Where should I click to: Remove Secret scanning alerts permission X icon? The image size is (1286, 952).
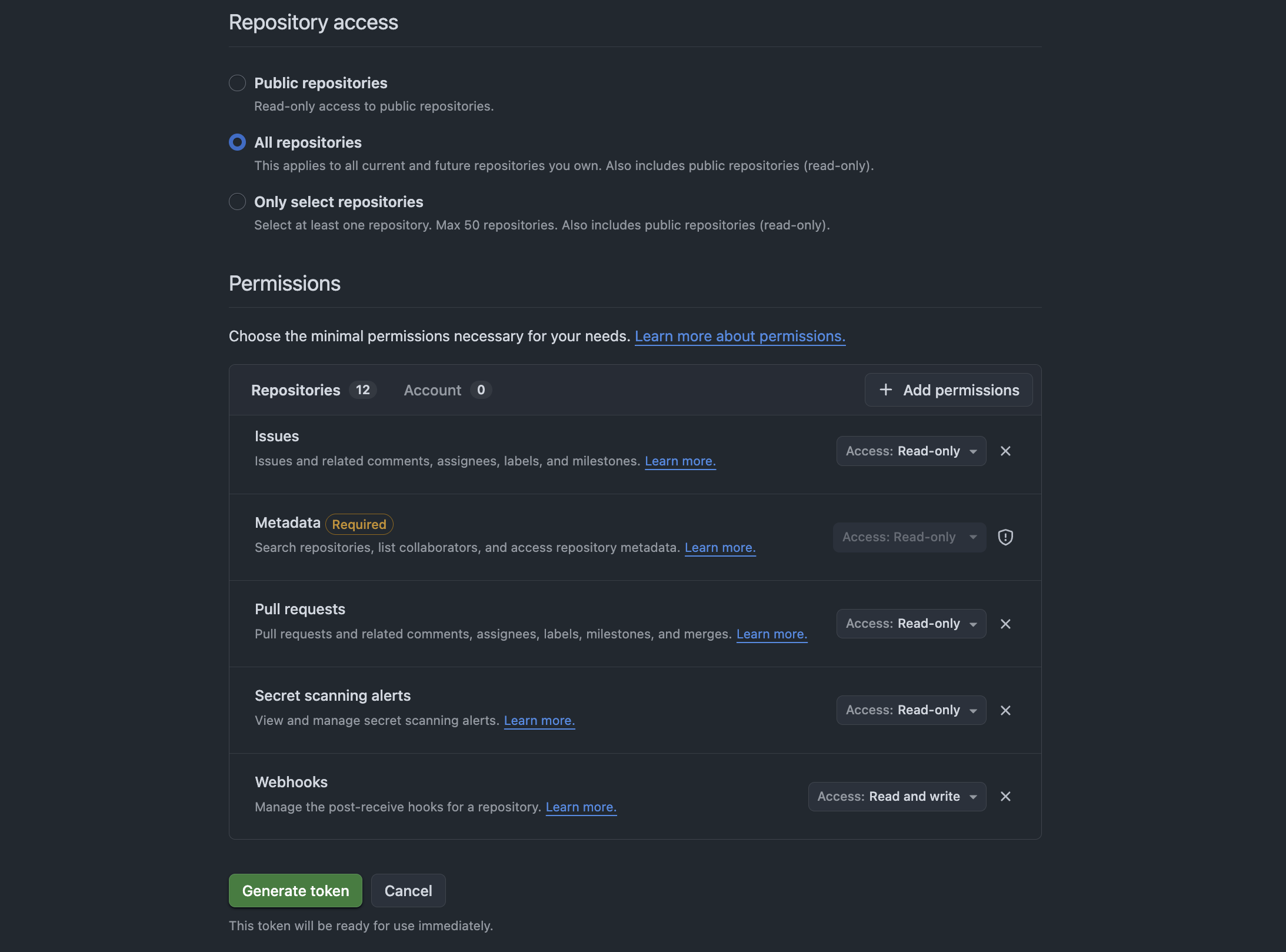(x=1005, y=710)
